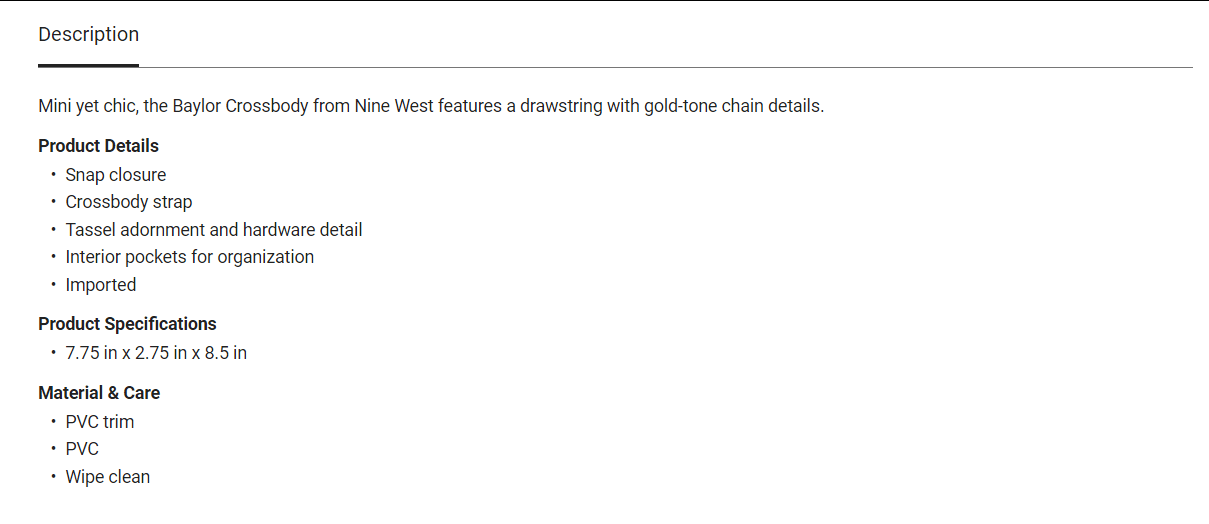Viewport: 1209px width, 524px height.
Task: Click "Tassel adornment and hardware detail" line
Action: click(x=214, y=230)
